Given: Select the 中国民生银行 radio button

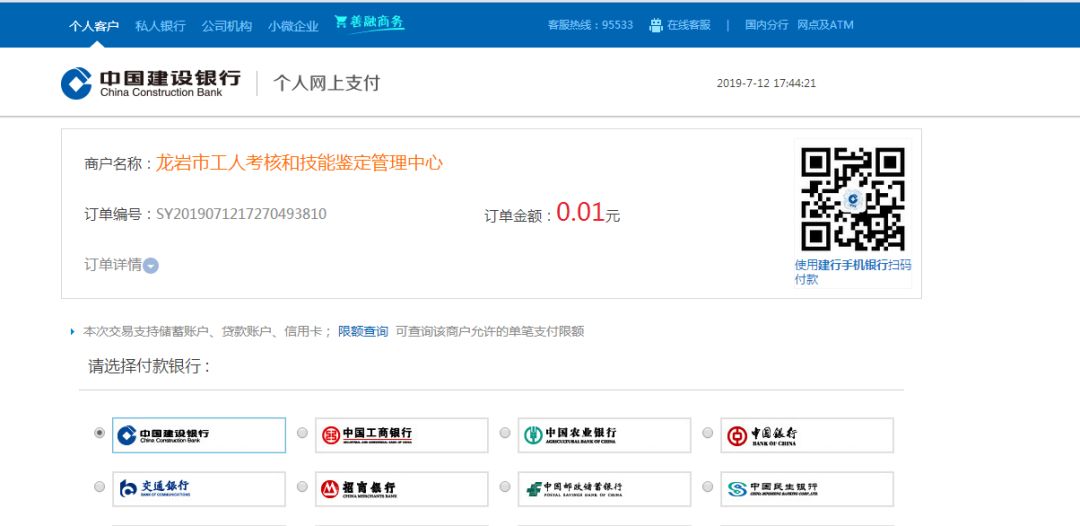Looking at the screenshot, I should click(707, 487).
